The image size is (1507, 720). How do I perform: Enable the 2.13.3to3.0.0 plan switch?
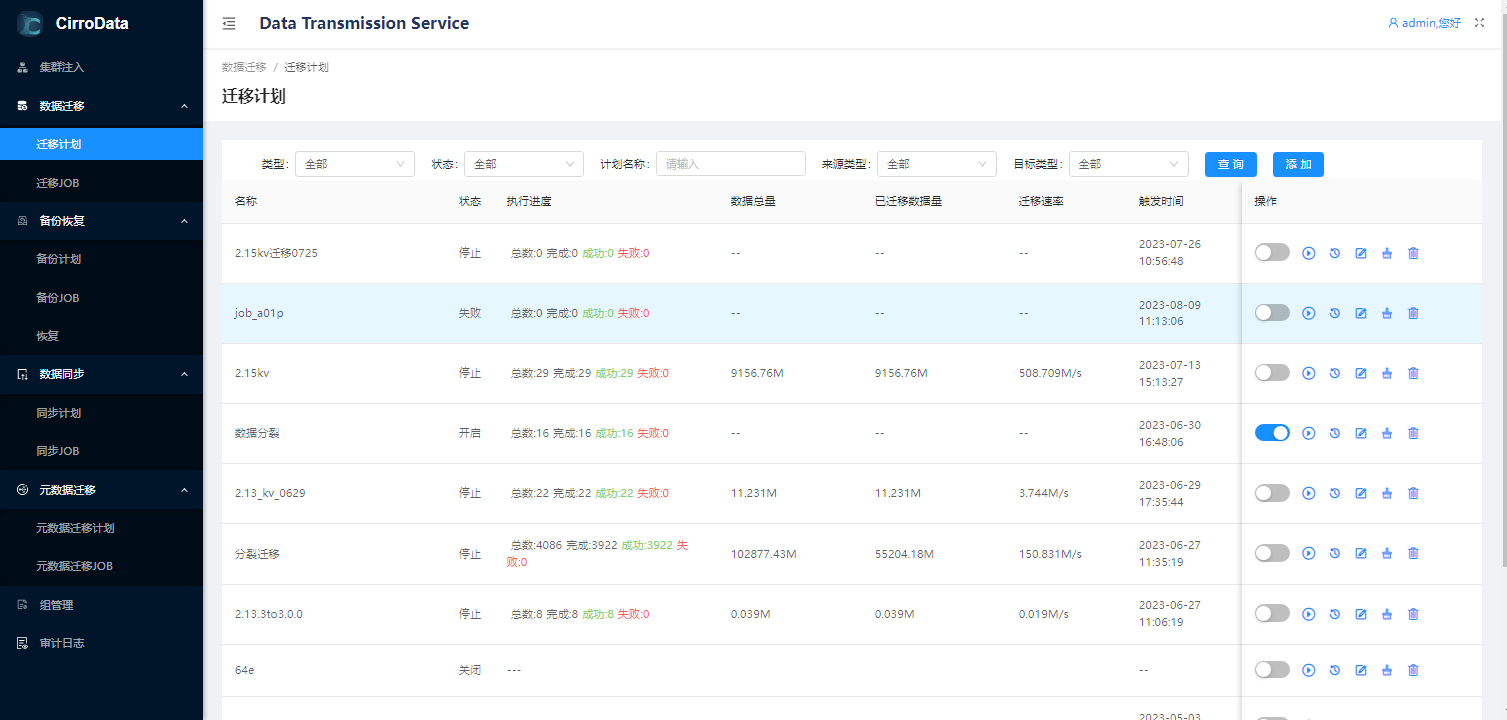(x=1272, y=613)
